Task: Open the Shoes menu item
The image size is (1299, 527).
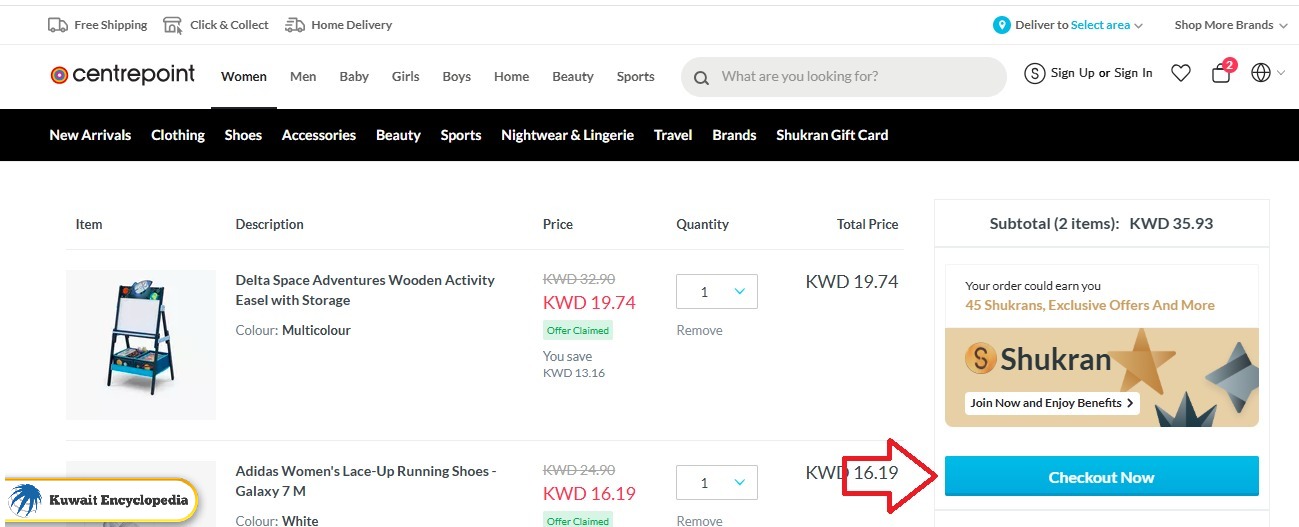Action: (243, 135)
